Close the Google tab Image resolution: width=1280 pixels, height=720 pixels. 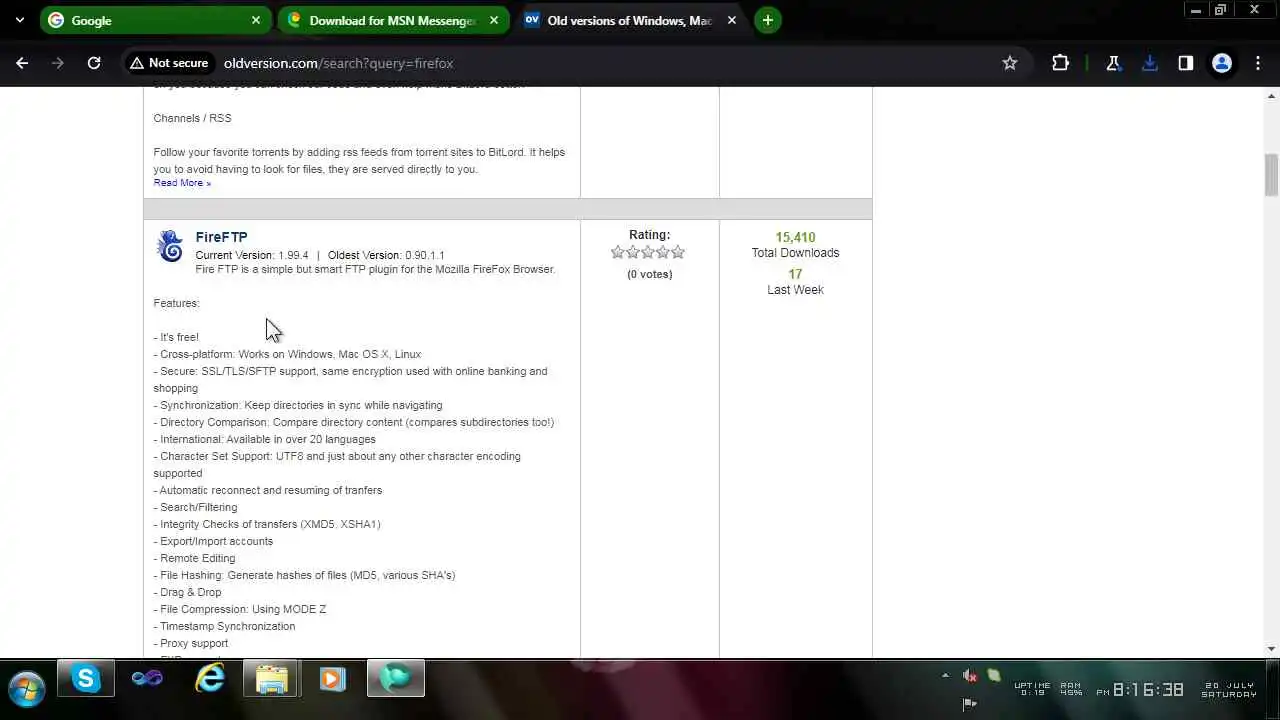point(256,20)
